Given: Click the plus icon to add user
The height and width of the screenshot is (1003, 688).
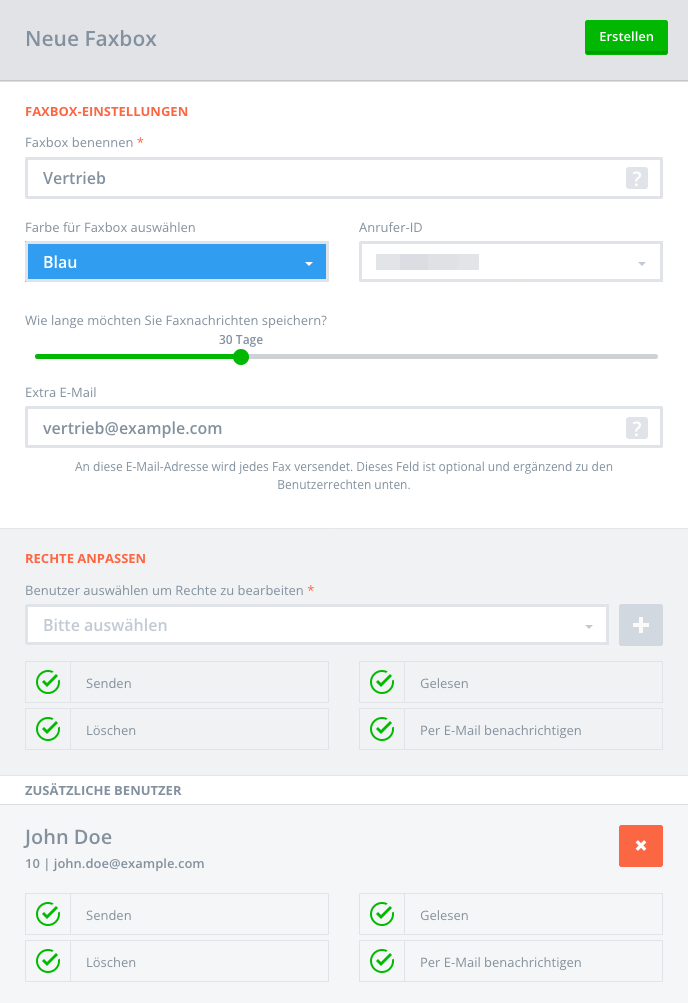Looking at the screenshot, I should coord(641,625).
